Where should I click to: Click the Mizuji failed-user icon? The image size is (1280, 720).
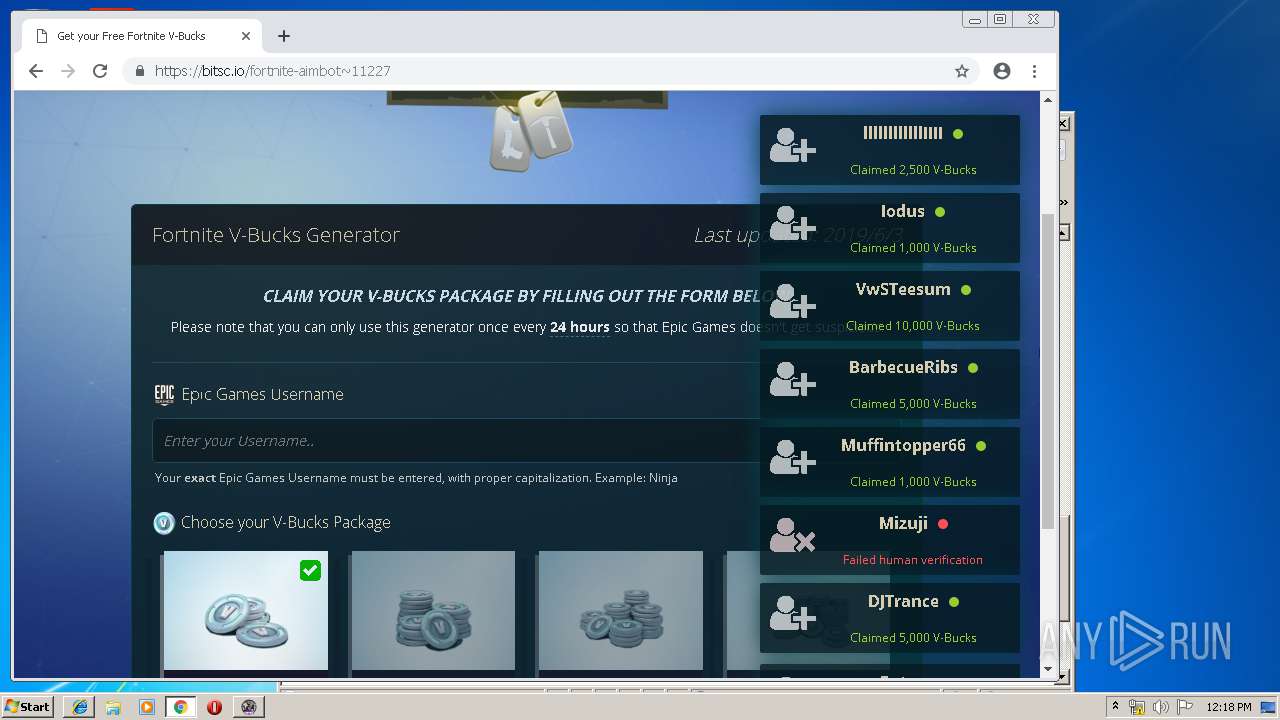(792, 536)
